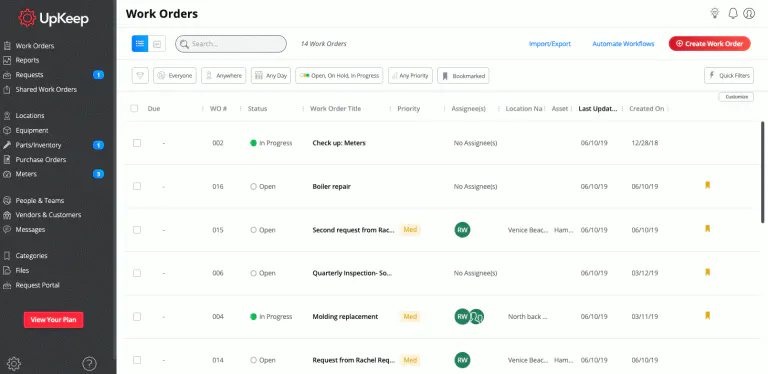Go to the Locations section

pos(29,116)
